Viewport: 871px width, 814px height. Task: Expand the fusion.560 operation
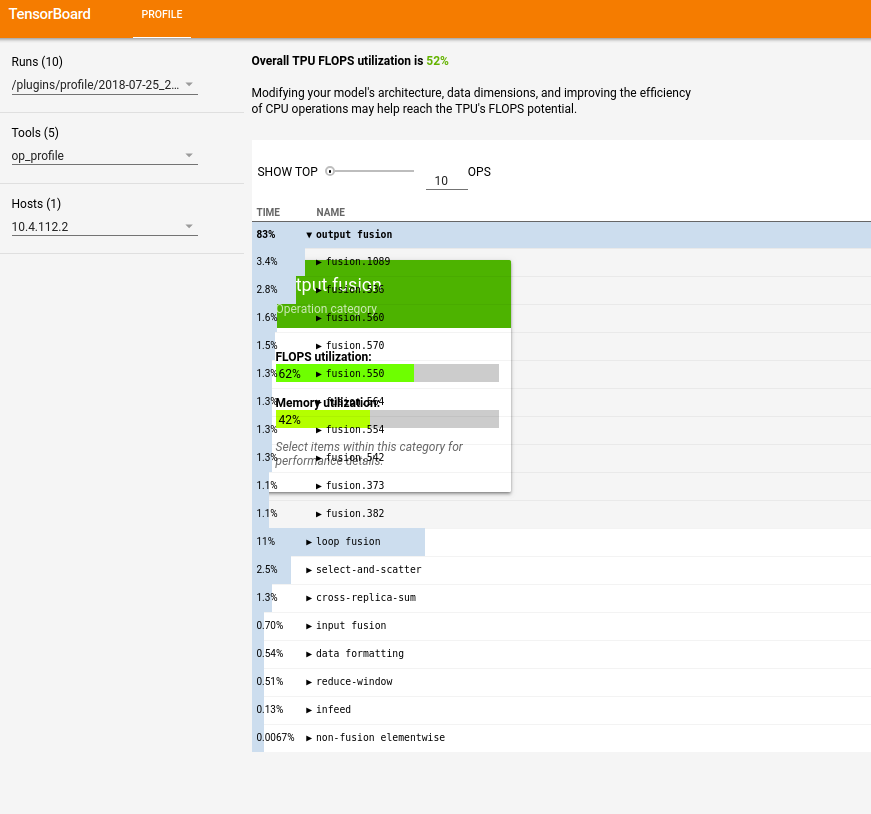pos(321,317)
